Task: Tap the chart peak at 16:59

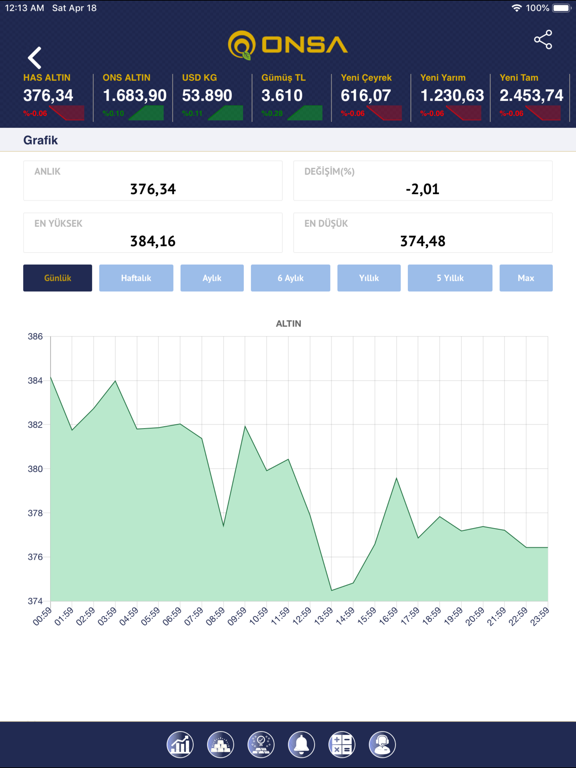Action: coord(396,478)
